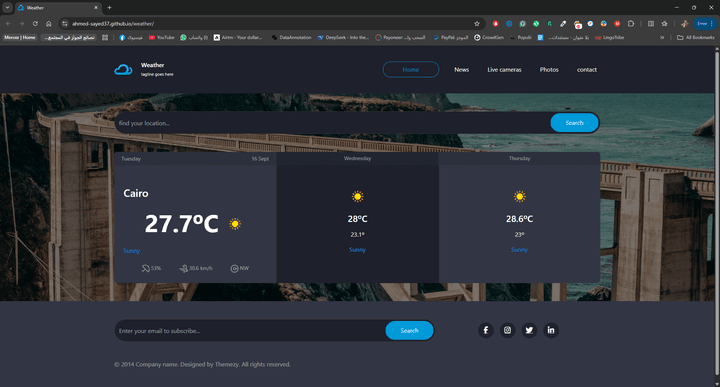This screenshot has height=387, width=720.
Task: Click the Weather cloud logo
Action: 123,69
